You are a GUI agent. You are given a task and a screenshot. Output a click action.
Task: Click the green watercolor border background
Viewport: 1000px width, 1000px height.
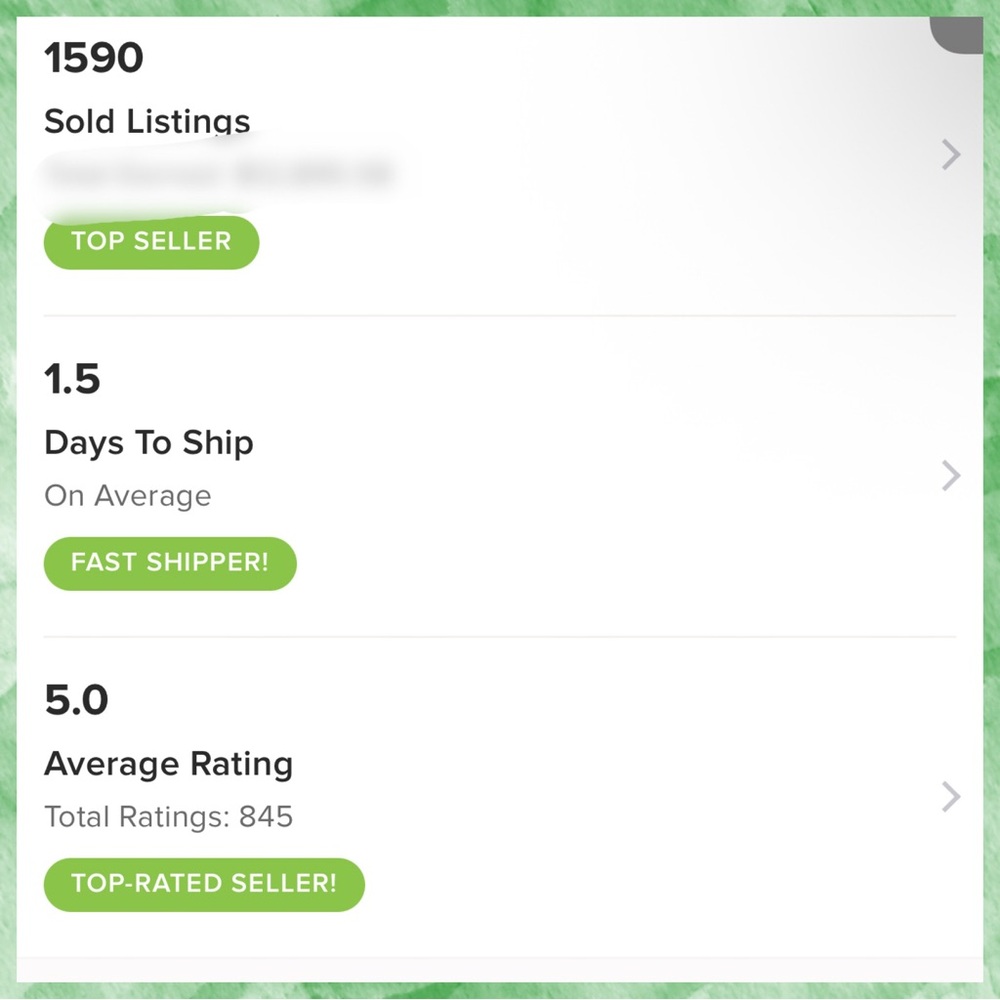[8, 500]
